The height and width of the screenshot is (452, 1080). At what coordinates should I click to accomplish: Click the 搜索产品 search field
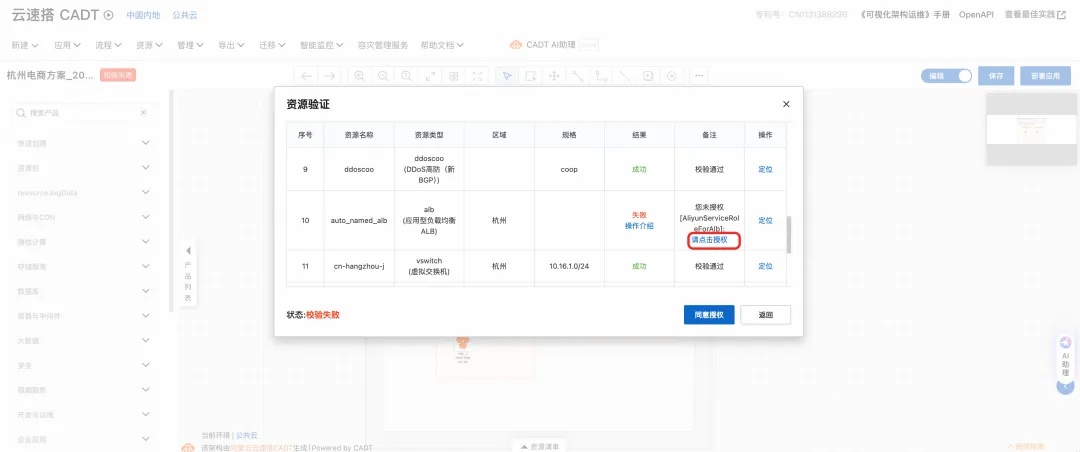point(83,112)
